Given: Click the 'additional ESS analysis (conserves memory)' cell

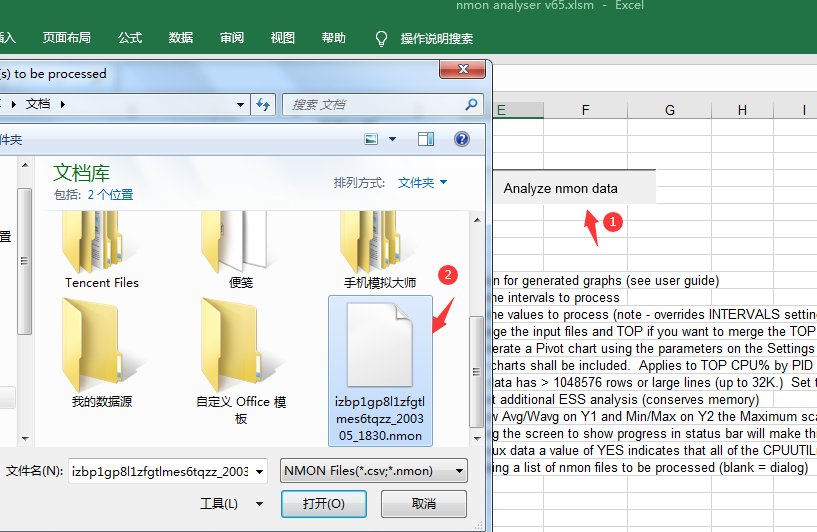Looking at the screenshot, I should click(629, 400).
